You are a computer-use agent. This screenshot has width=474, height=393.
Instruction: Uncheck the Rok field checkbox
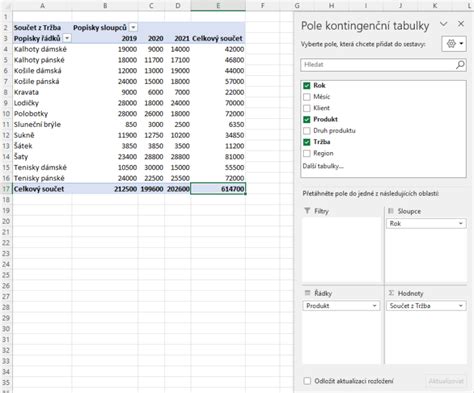point(307,86)
